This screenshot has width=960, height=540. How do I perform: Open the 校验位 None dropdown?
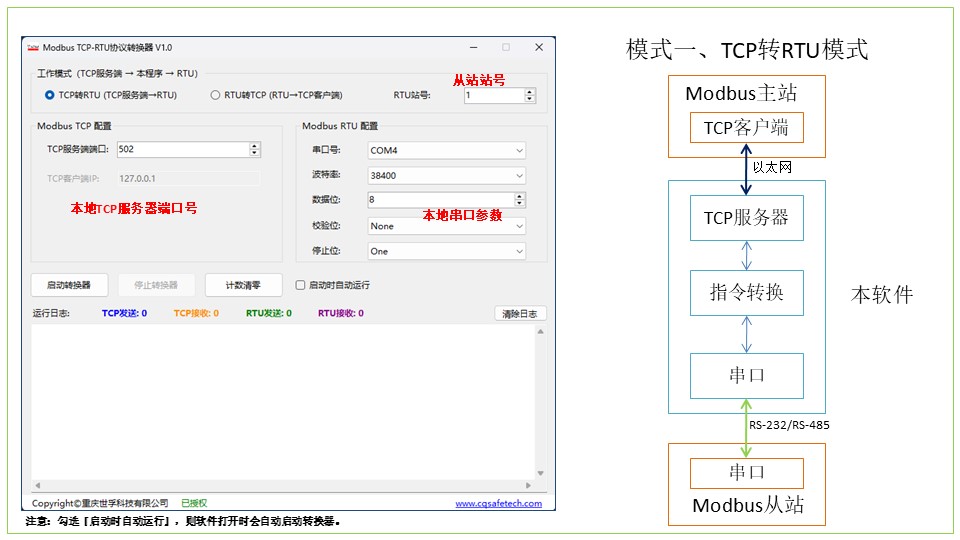click(x=446, y=226)
